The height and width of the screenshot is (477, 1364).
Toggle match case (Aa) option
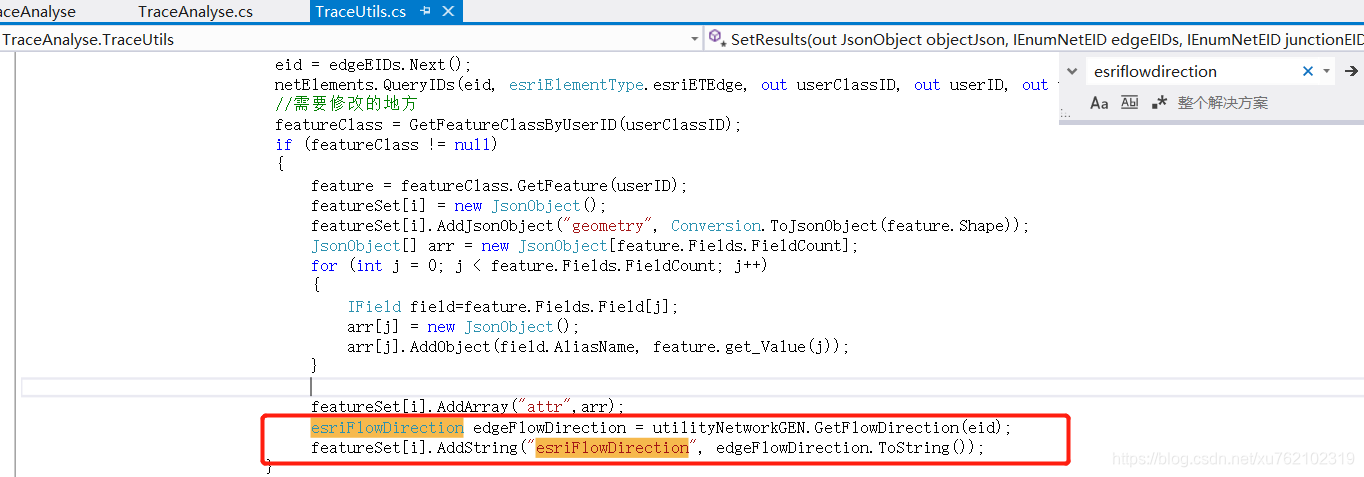[x=1099, y=102]
